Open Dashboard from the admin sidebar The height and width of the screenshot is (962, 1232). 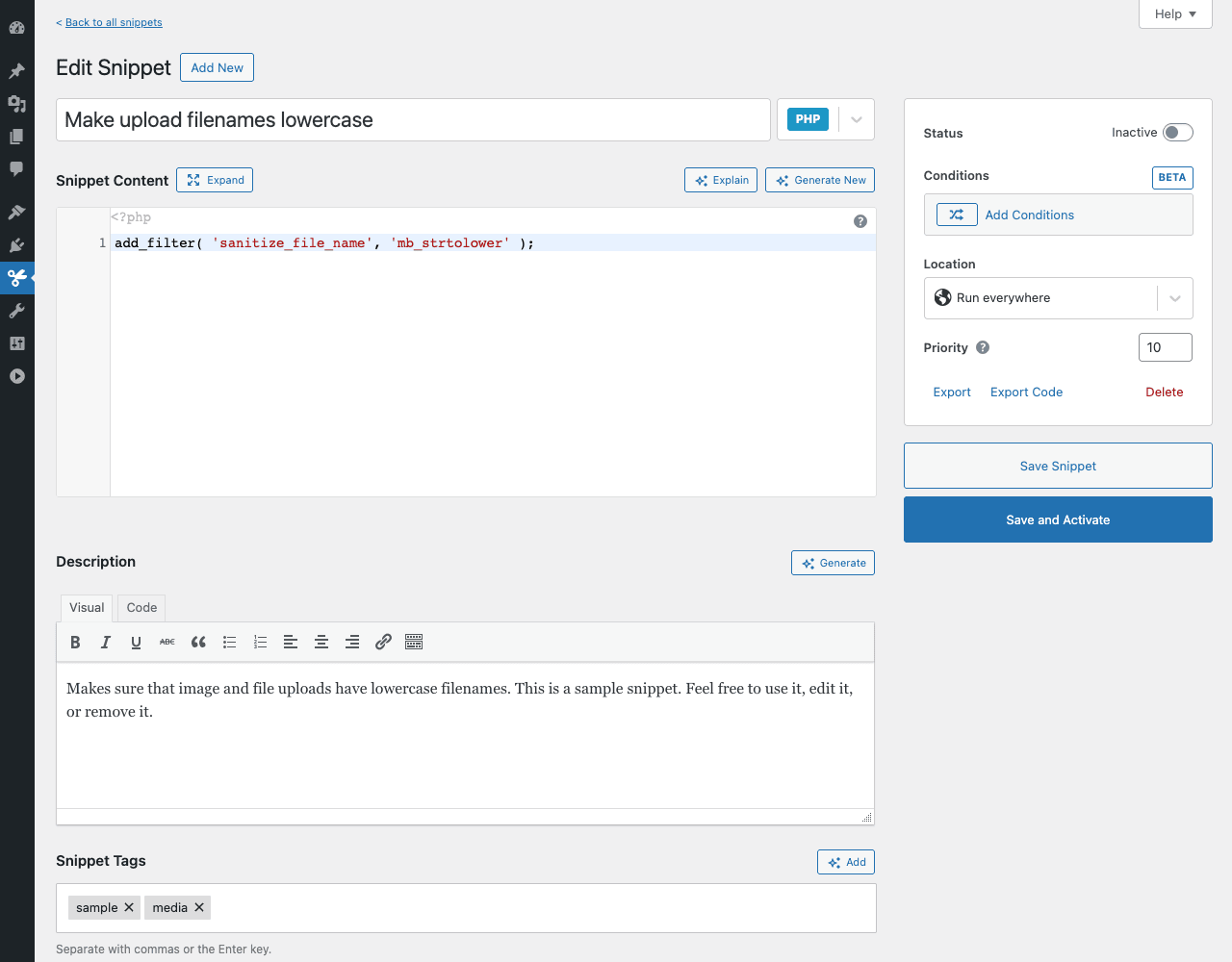[x=16, y=28]
